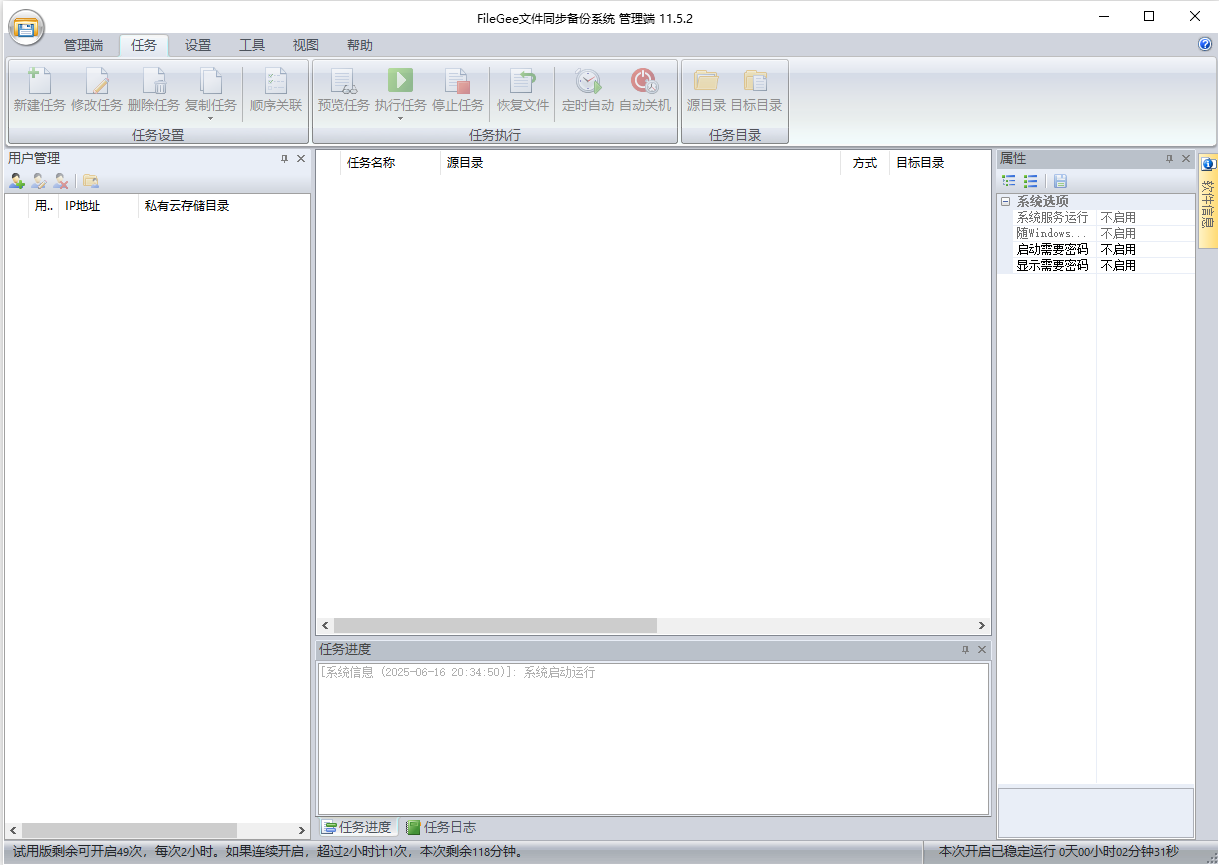The image size is (1219, 865).
Task: Click the 预览任务 (Preview Task) icon
Action: tap(344, 81)
